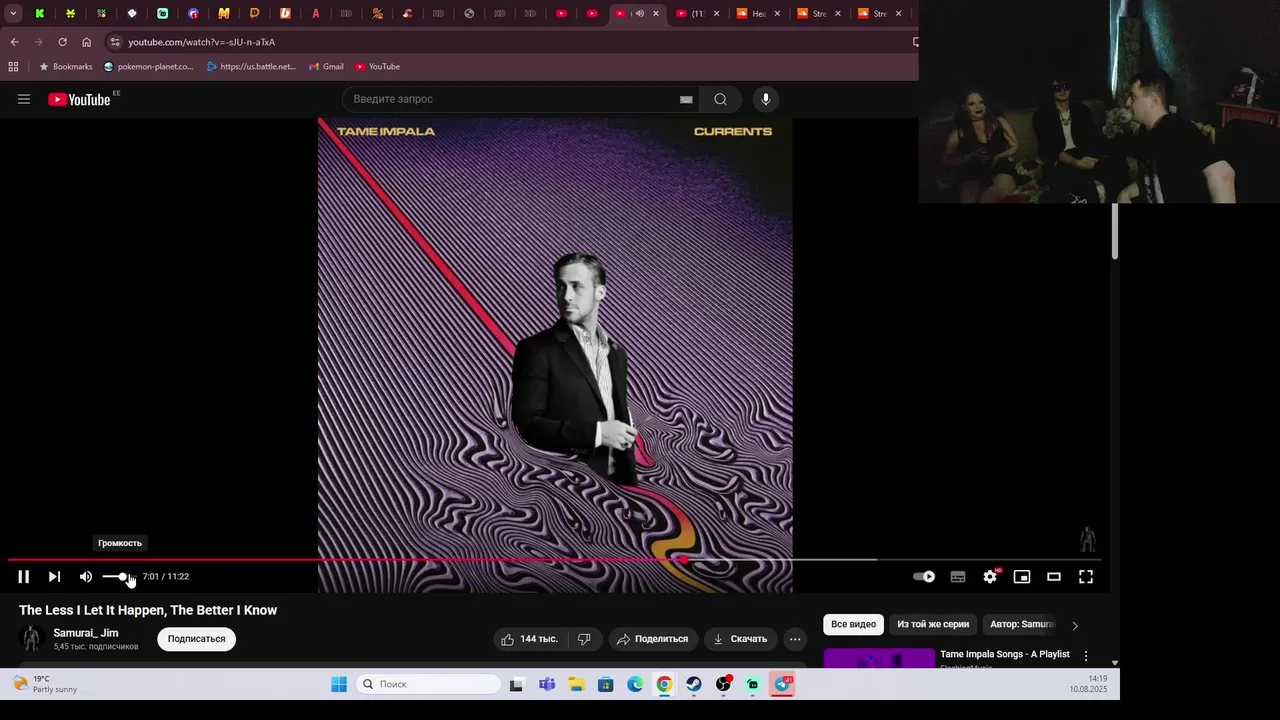Toggle the autoplay switch in player
This screenshot has width=1280, height=720.
coord(924,577)
